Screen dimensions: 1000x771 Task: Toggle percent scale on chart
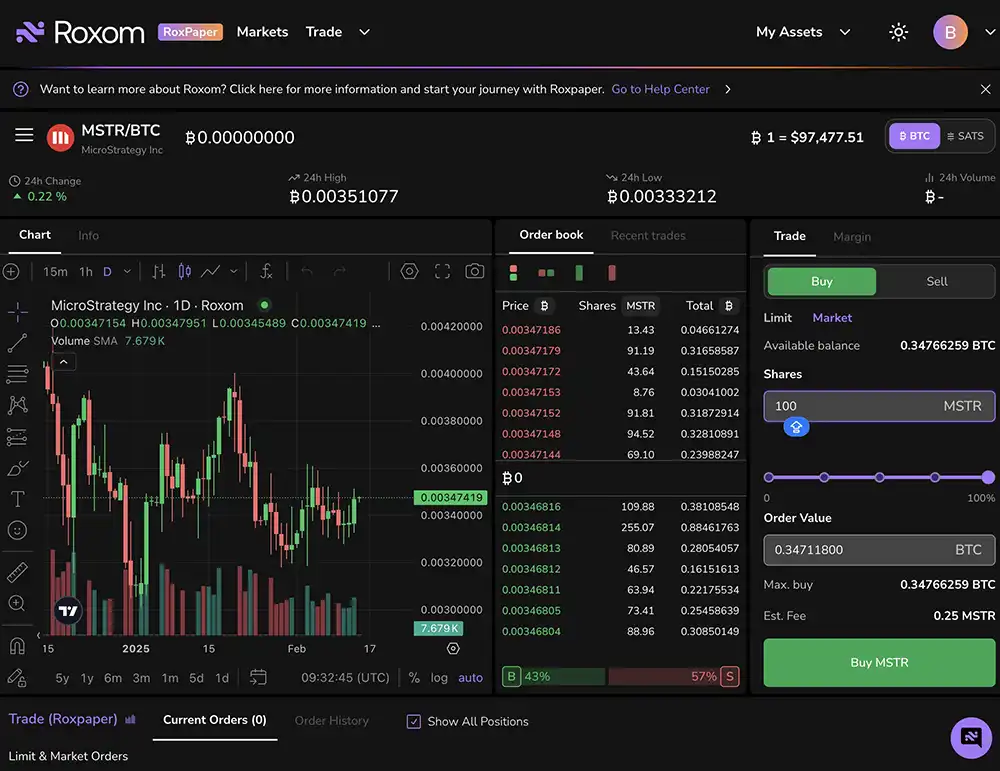click(414, 677)
